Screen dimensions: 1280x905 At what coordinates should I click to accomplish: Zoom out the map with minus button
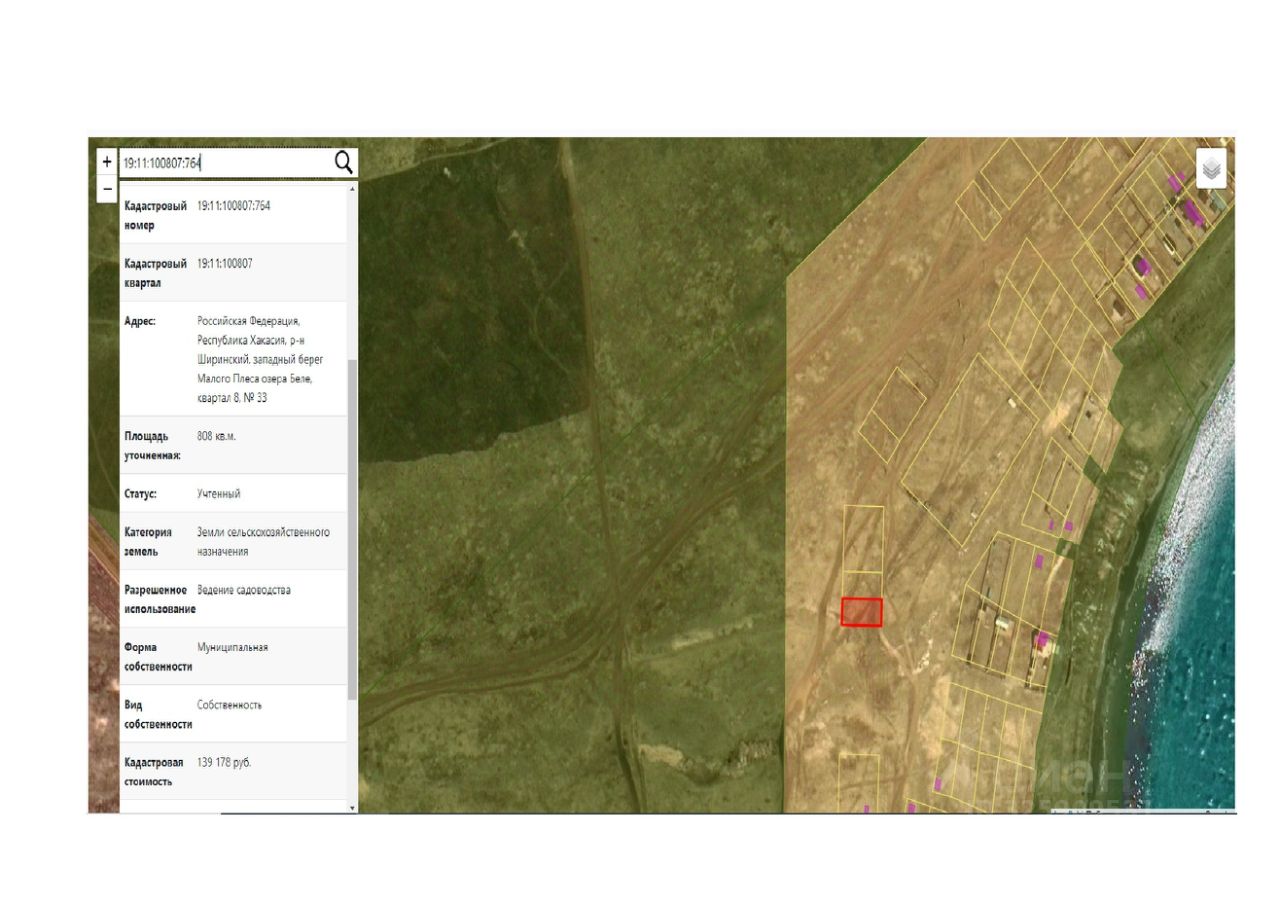coord(107,188)
